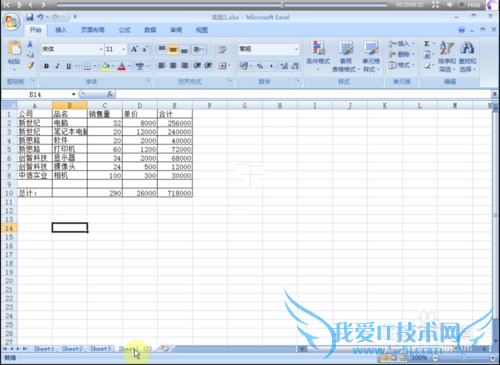The width and height of the screenshot is (500, 365).
Task: Open Cell Styles (单元格样式)
Action: click(x=371, y=55)
